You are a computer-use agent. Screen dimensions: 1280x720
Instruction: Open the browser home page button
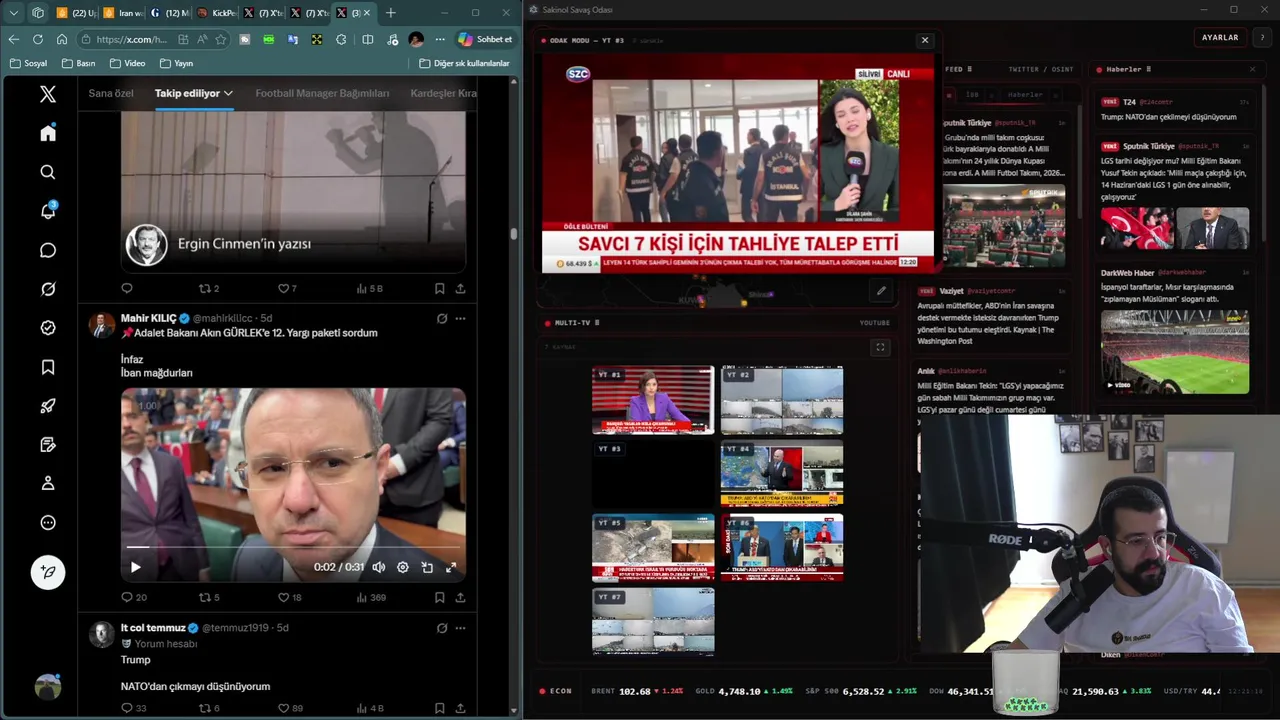tap(62, 39)
